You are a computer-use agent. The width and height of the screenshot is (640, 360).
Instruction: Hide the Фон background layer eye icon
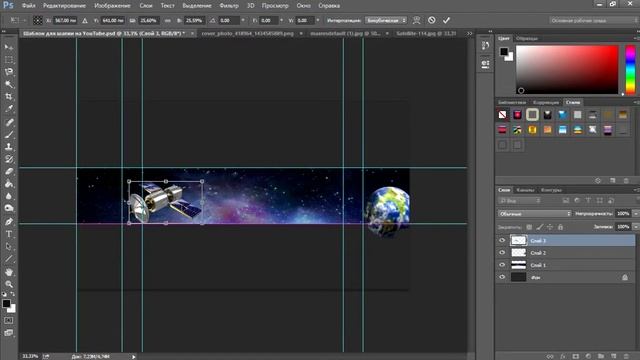[x=502, y=277]
